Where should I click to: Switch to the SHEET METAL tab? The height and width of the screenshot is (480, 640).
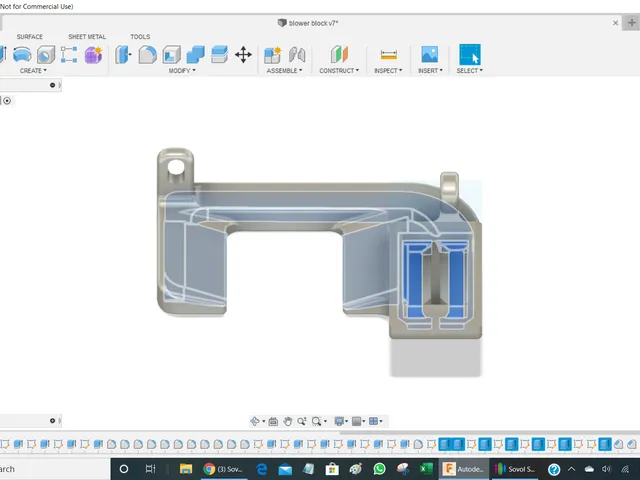pyautogui.click(x=87, y=37)
